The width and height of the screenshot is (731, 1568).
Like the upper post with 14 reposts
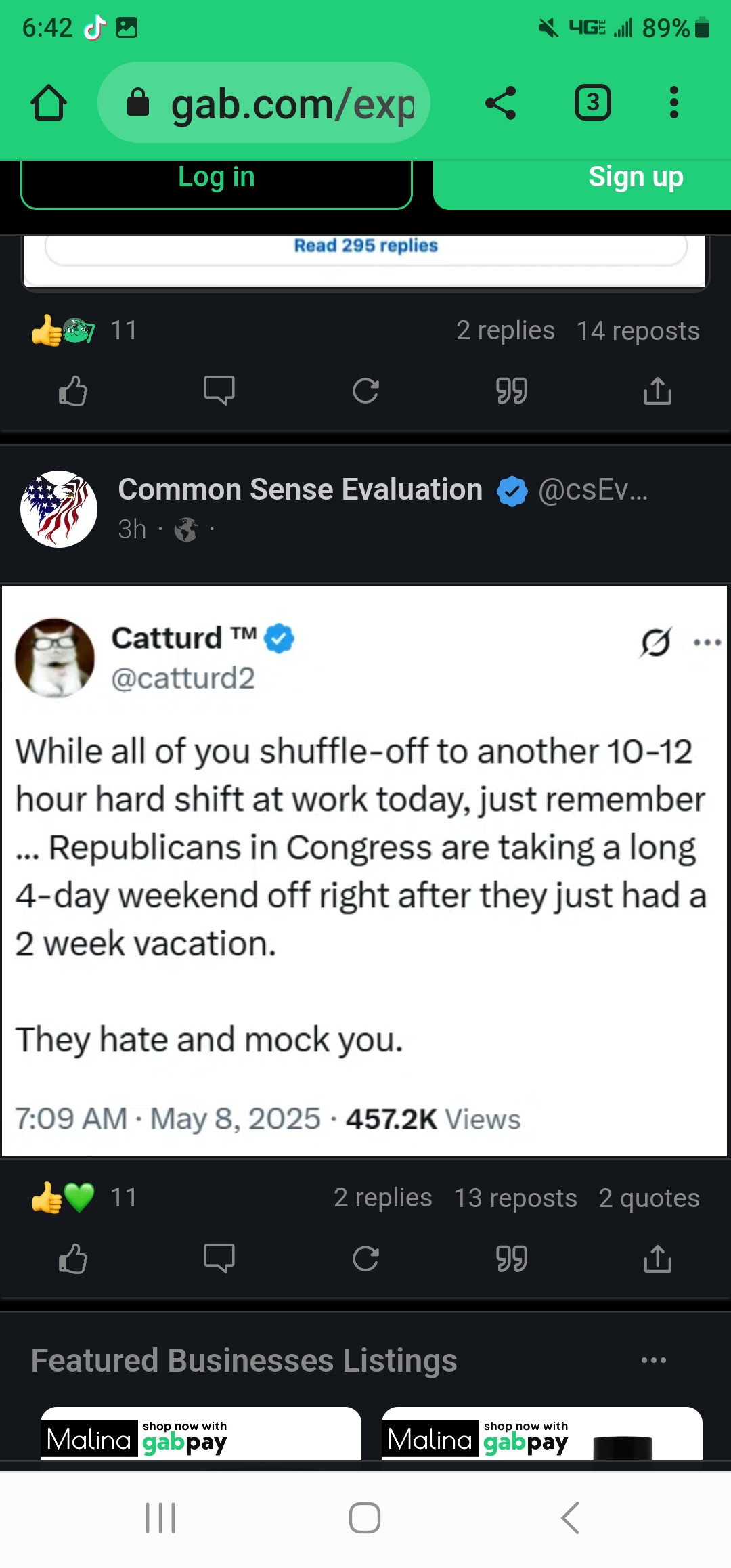[73, 391]
